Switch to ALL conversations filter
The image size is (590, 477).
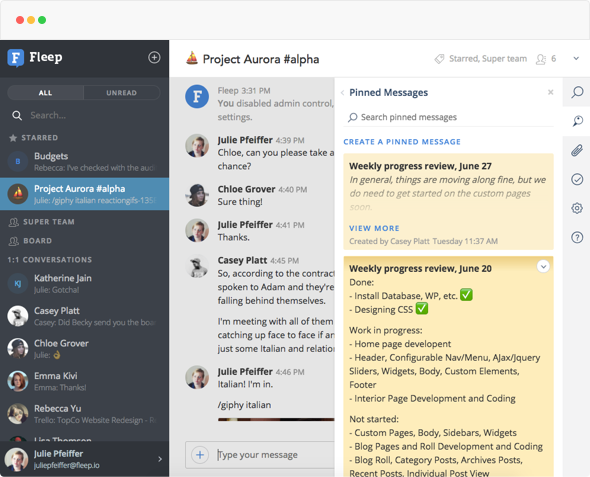click(45, 93)
